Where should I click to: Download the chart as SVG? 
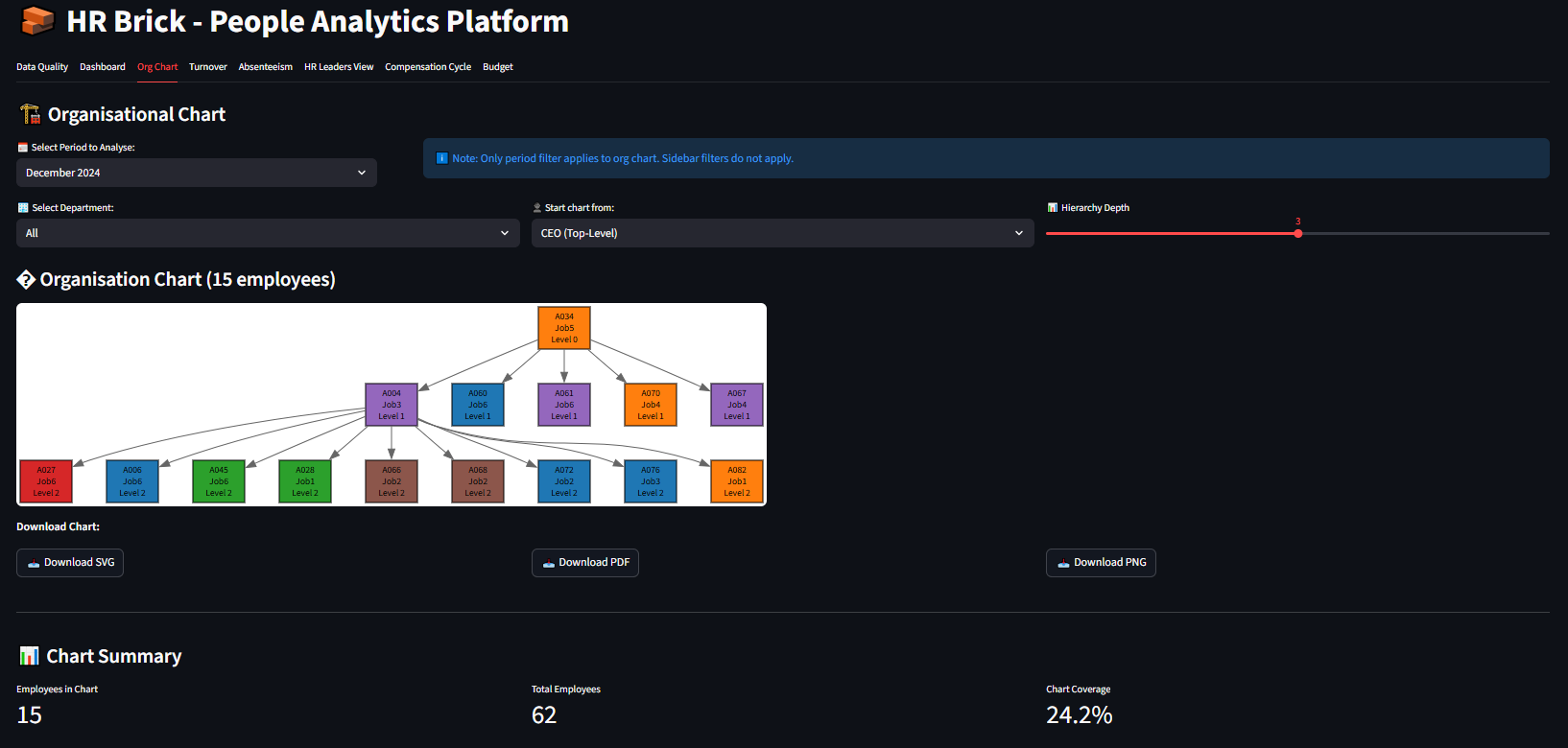tap(70, 563)
